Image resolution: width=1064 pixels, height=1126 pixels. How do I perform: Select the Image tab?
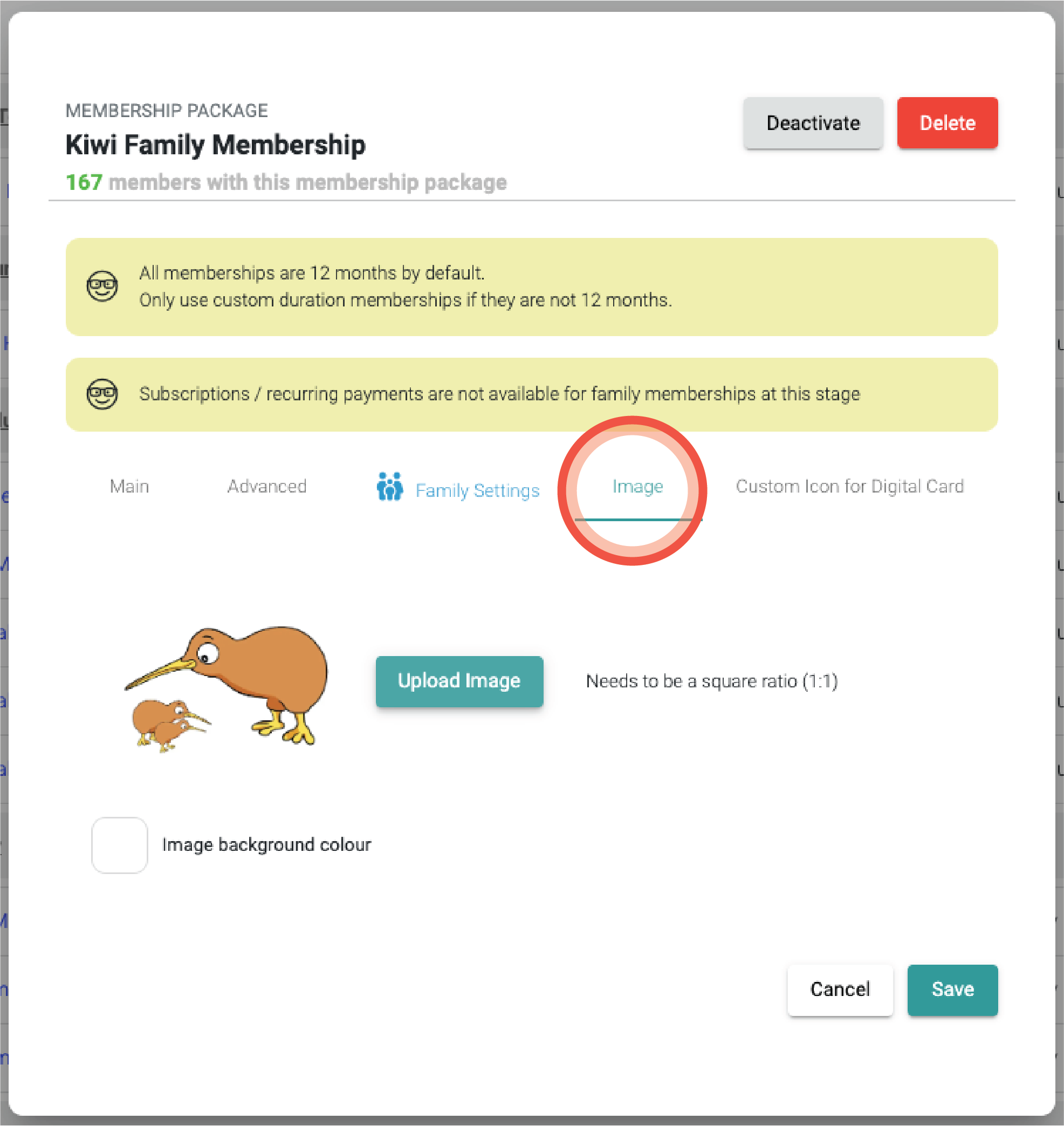[x=637, y=486]
